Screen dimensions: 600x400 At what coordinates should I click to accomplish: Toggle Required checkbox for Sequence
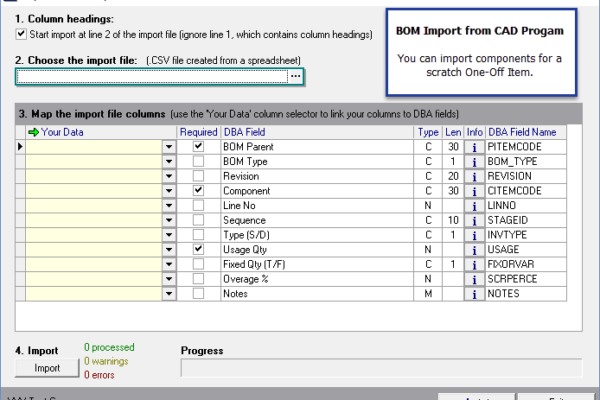click(x=198, y=220)
